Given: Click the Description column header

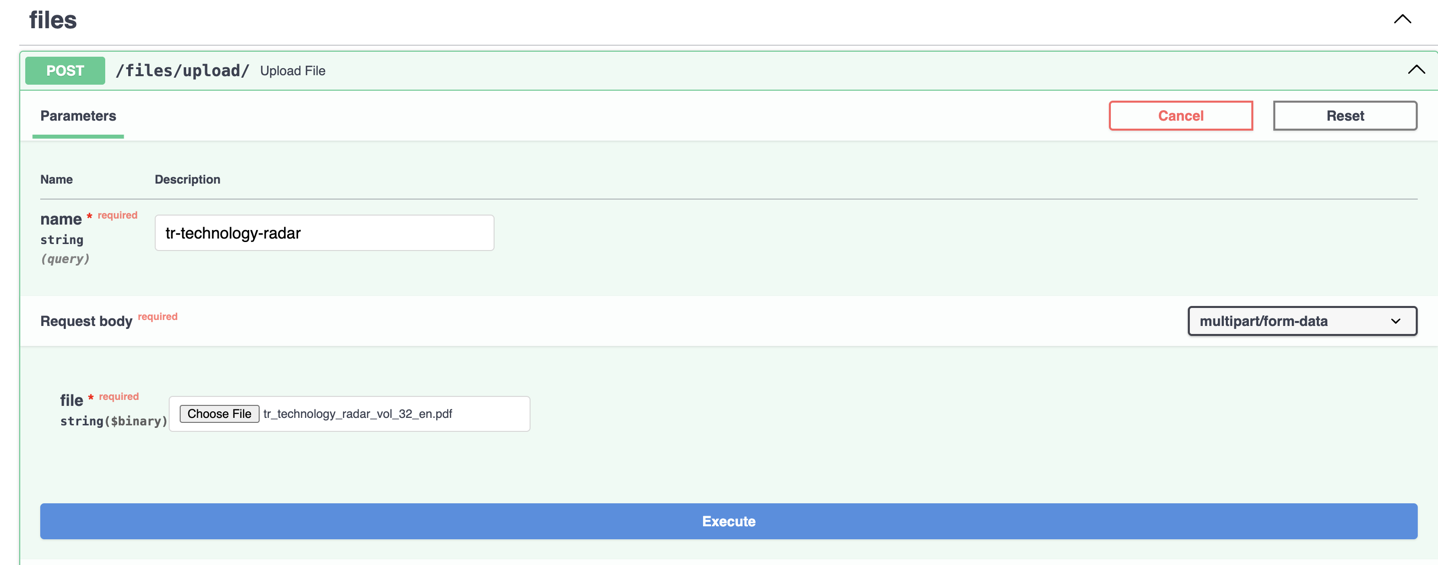Looking at the screenshot, I should tap(187, 180).
